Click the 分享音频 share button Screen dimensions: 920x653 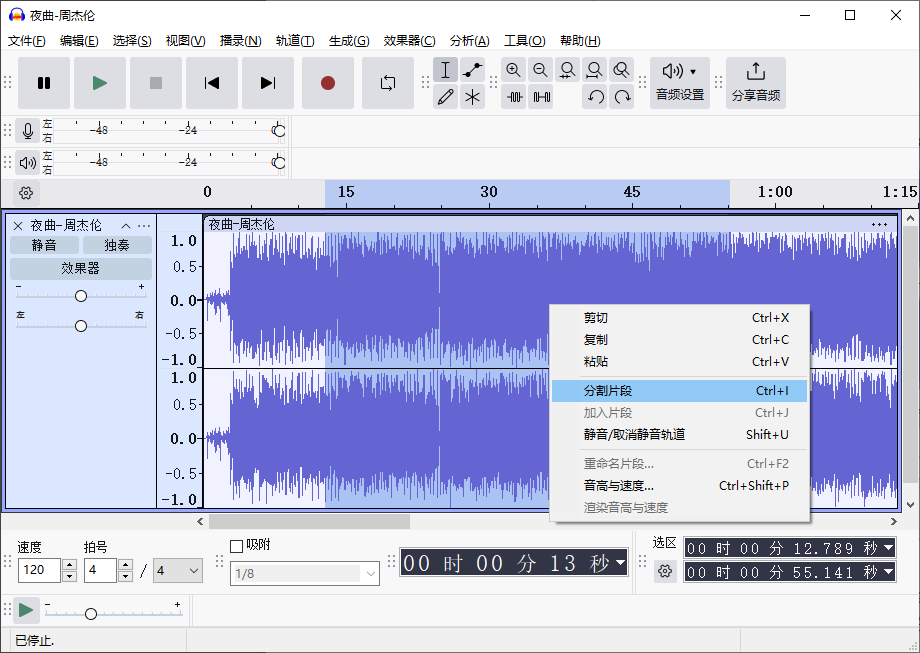(756, 82)
